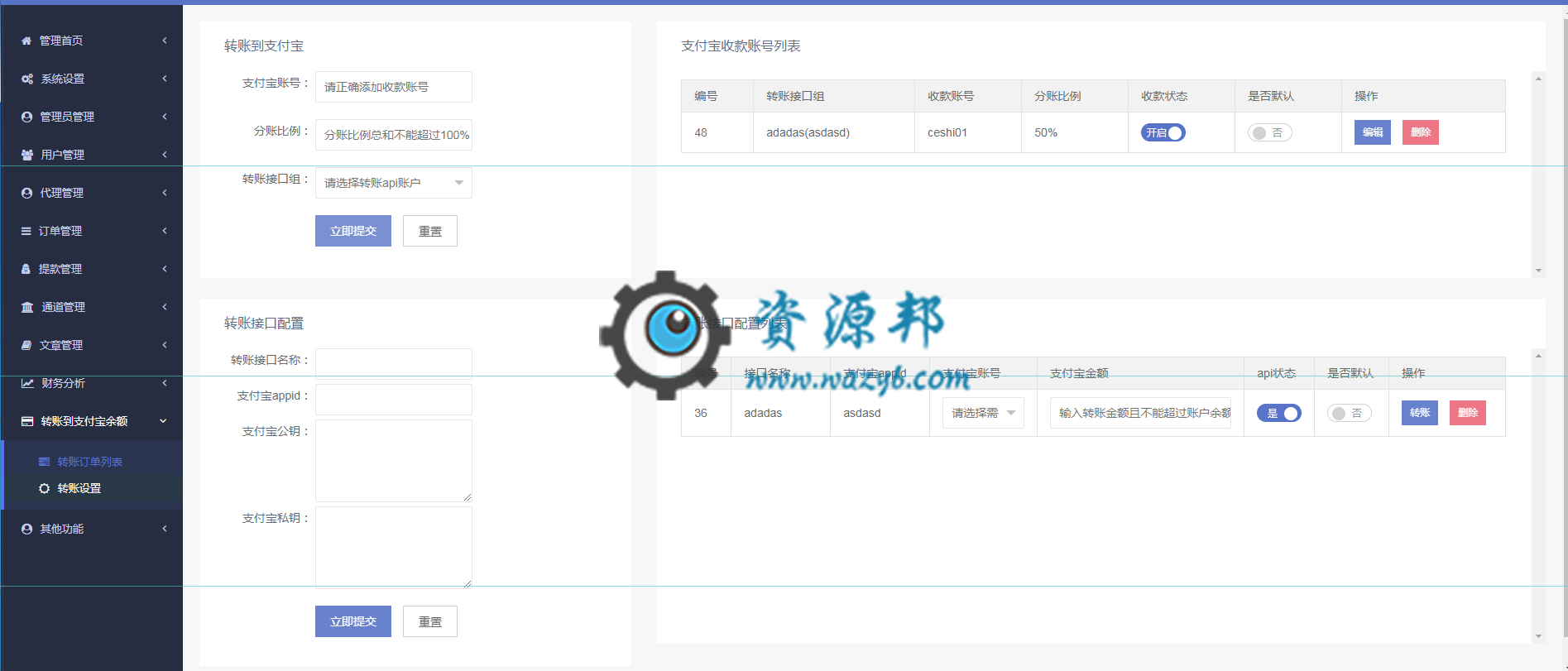Click the user icon beside 其他功能
1568x671 pixels.
pos(26,529)
